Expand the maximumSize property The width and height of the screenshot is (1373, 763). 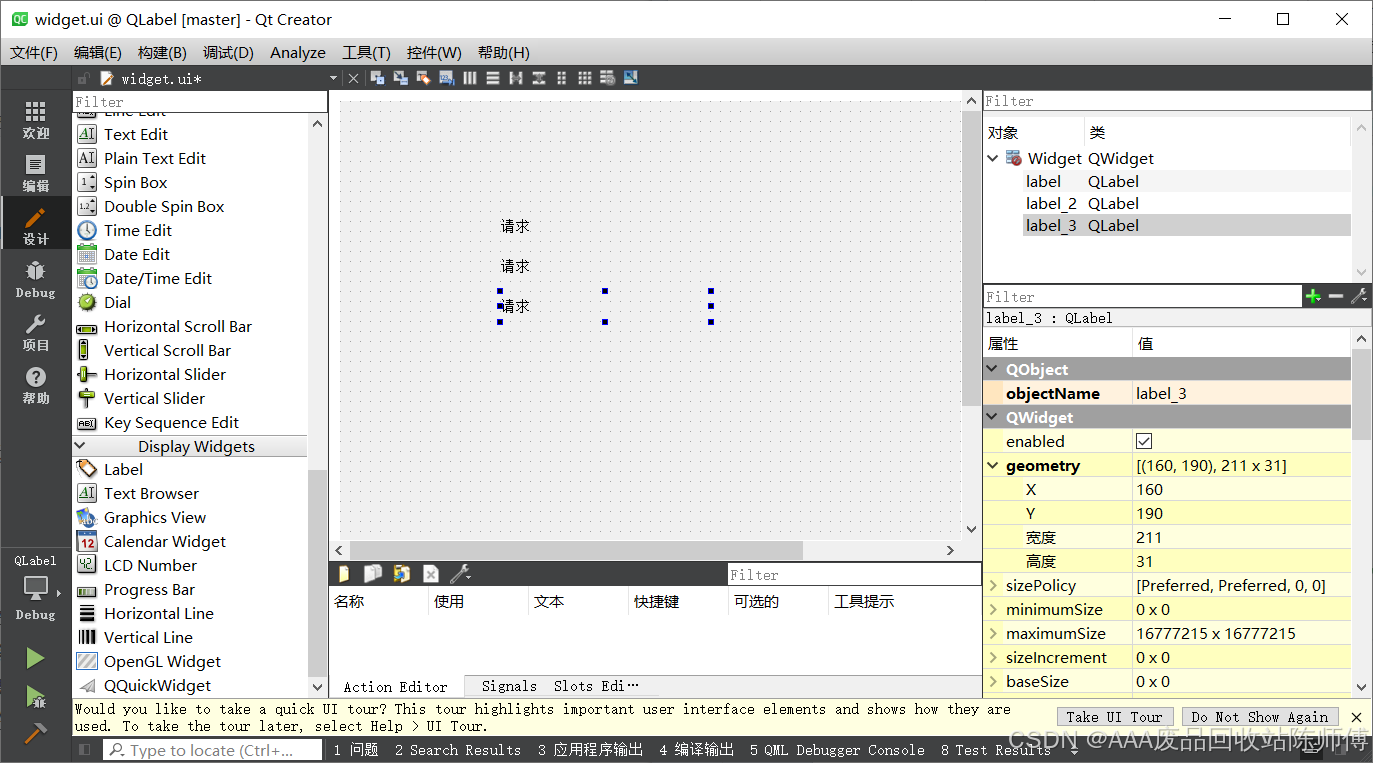[x=993, y=633]
